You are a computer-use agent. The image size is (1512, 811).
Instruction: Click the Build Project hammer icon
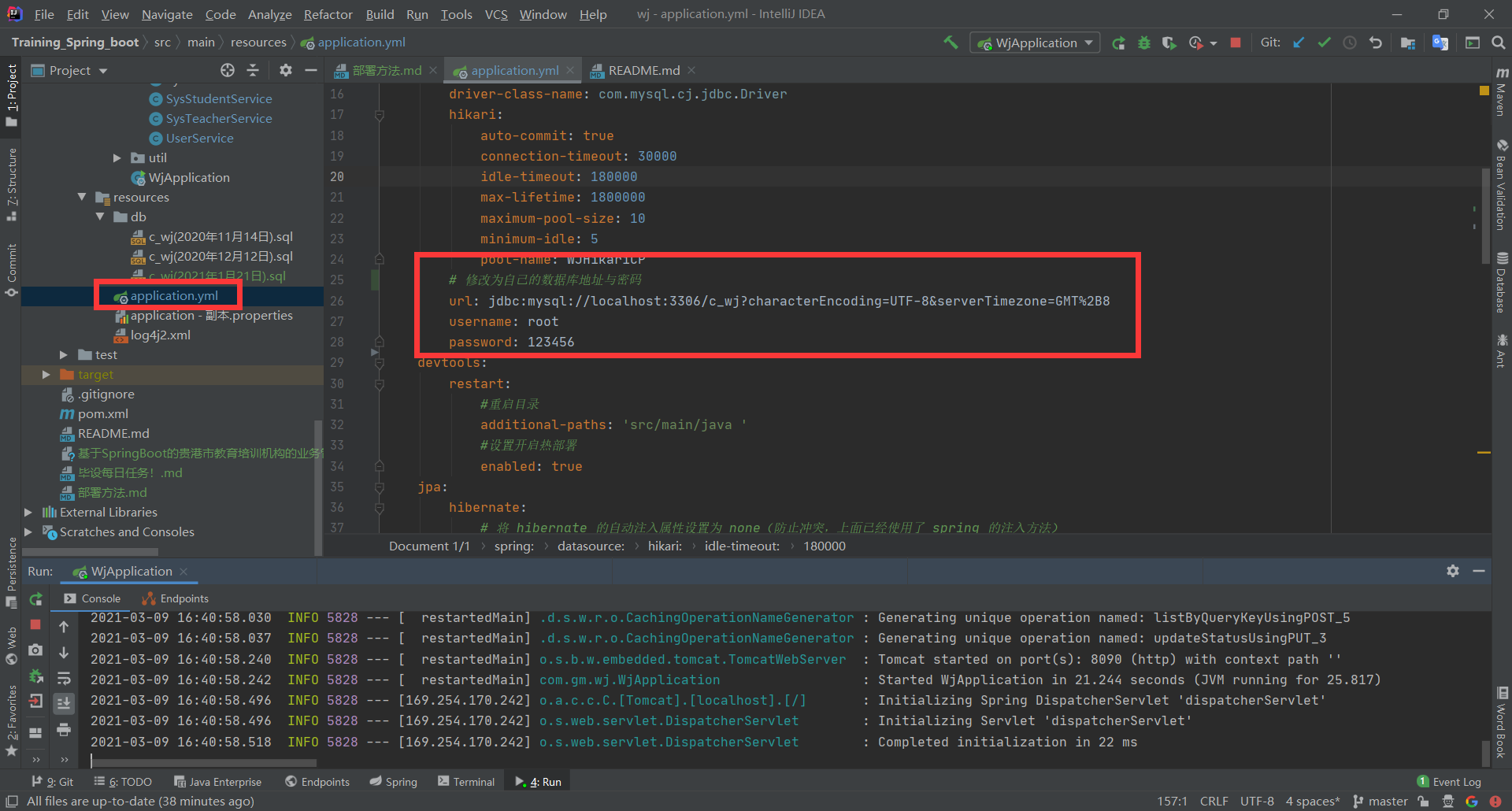point(951,43)
